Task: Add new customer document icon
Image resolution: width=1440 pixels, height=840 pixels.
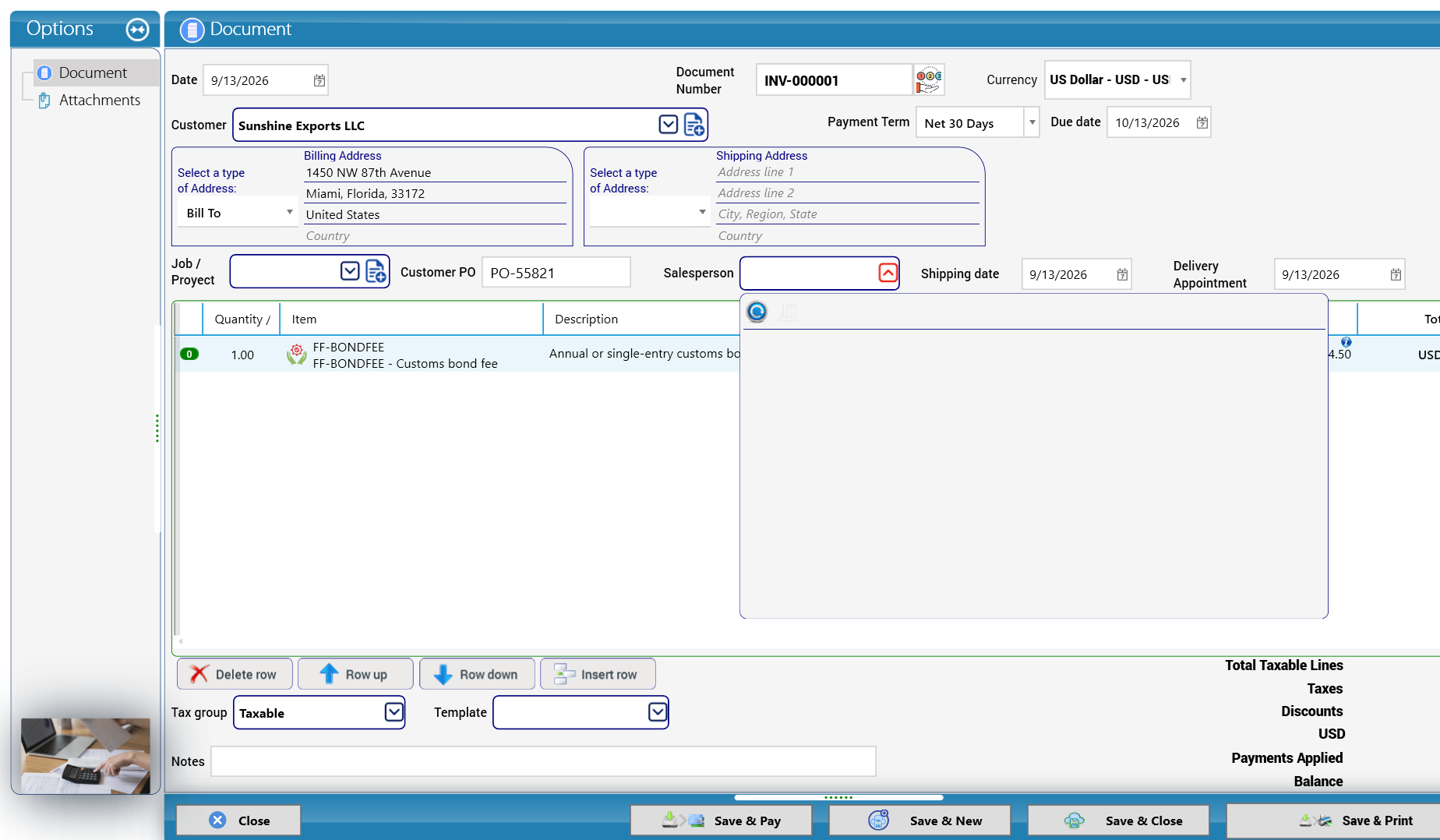Action: (694, 125)
